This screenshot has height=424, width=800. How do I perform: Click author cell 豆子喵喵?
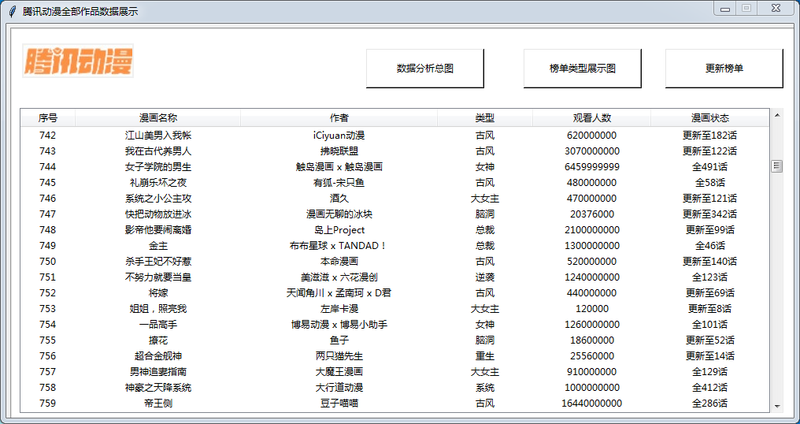(x=339, y=404)
